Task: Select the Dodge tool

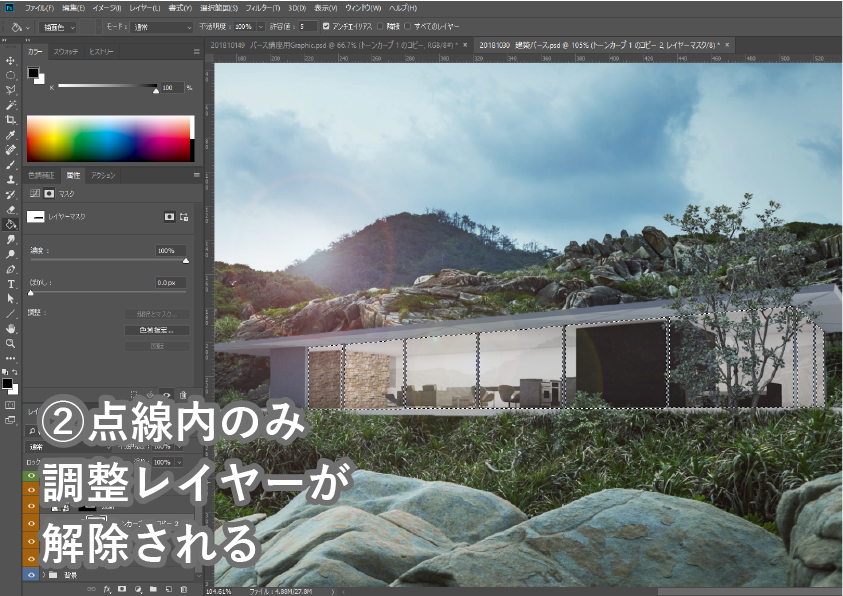Action: [x=10, y=254]
